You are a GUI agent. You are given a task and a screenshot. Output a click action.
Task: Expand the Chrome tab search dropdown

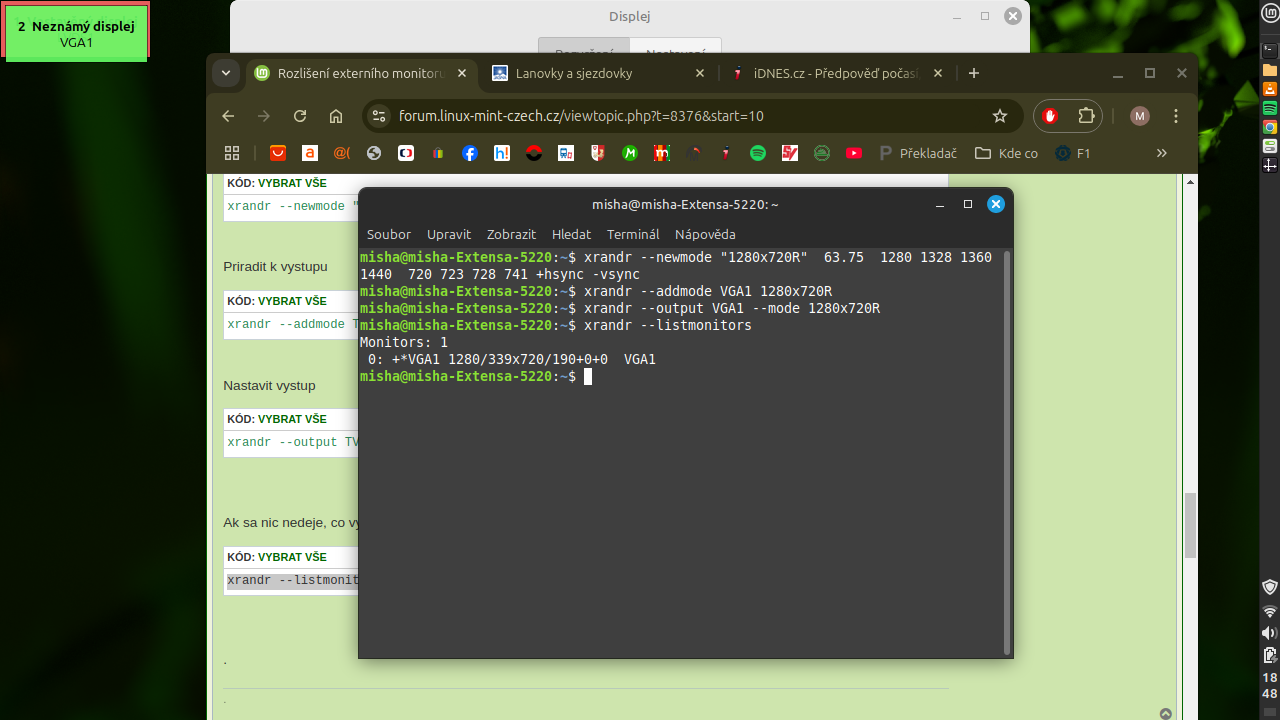(x=226, y=73)
